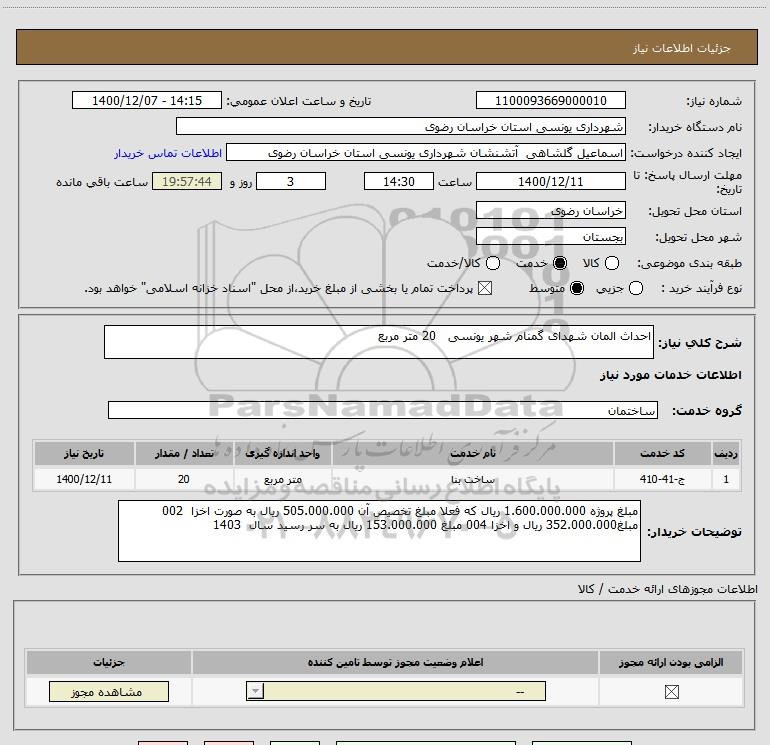Select the کالا/خدمت radio button
Viewport: 770px width, 745px height.
pyautogui.click(x=493, y=263)
